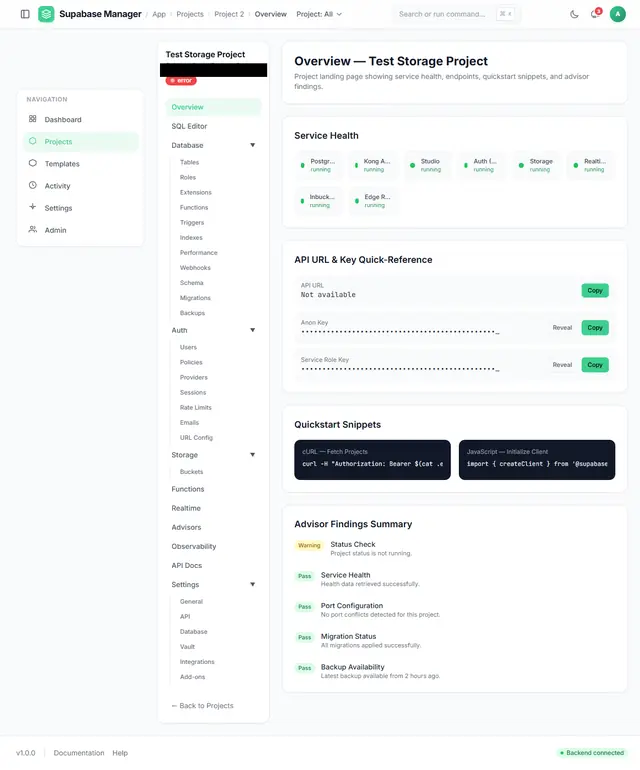Open the Realtime menu item
This screenshot has width=640, height=770.
[x=213, y=508]
